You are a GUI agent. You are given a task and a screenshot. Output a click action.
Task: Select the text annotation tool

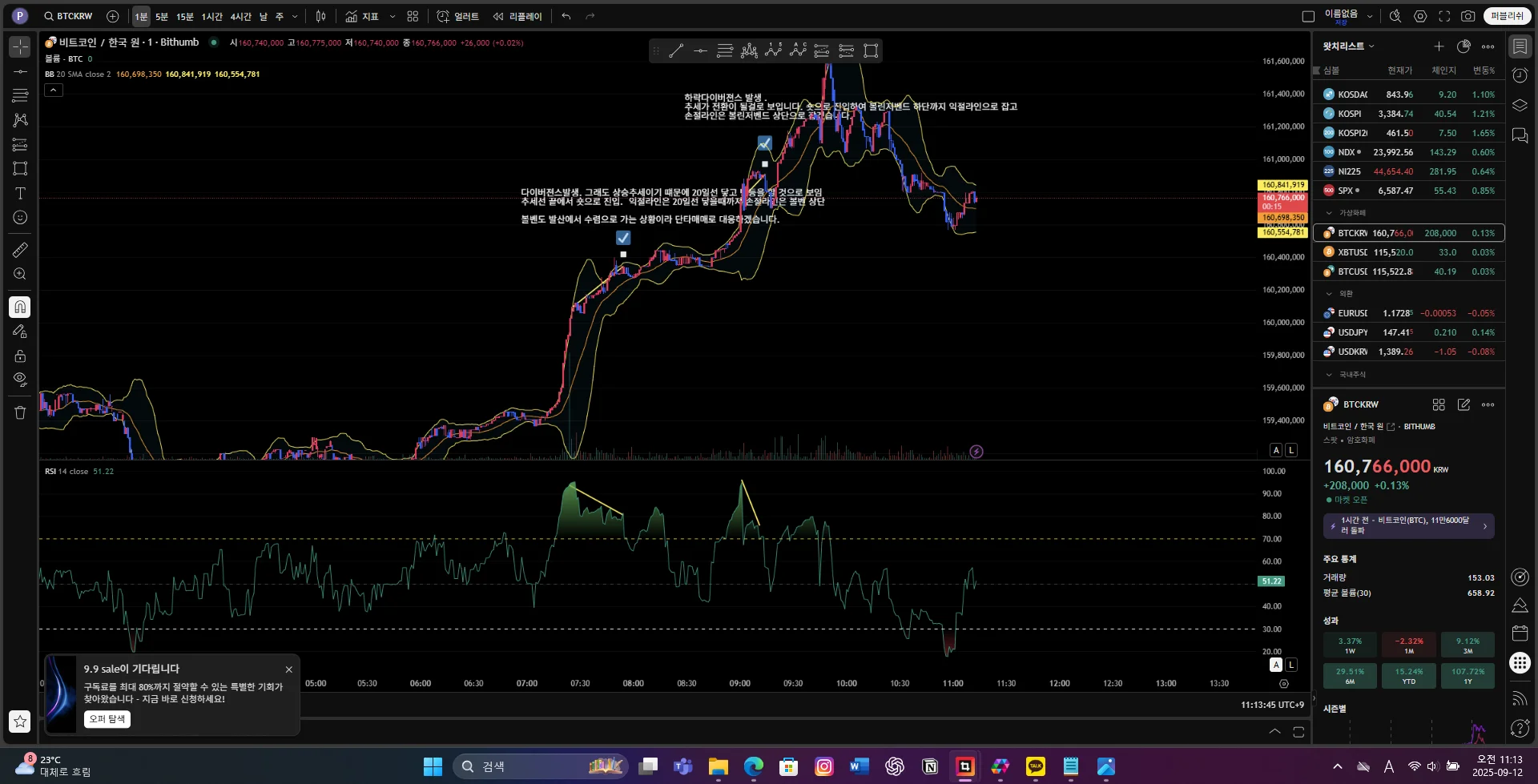[x=20, y=193]
